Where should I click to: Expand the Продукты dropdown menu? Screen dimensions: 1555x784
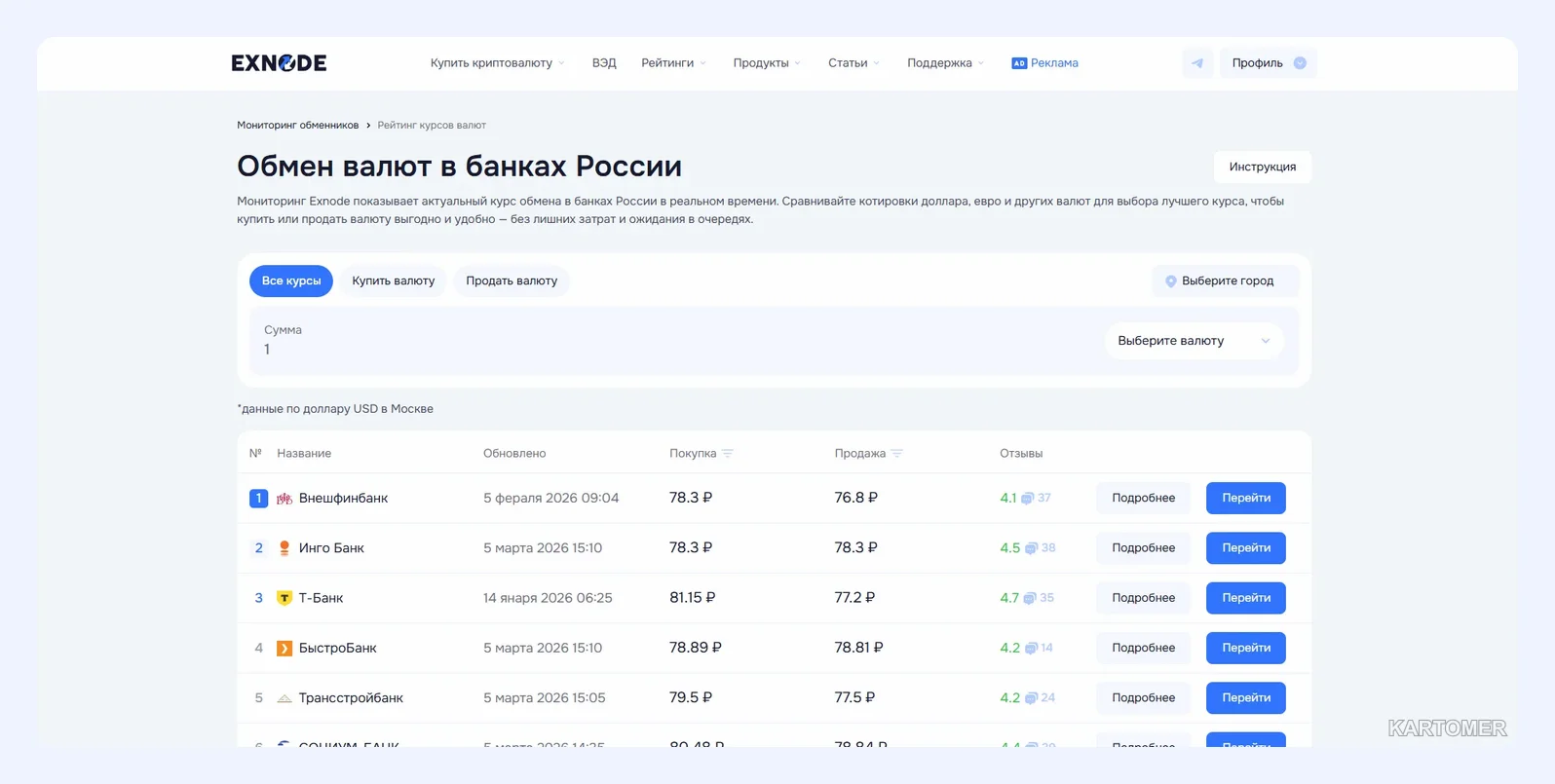(767, 63)
